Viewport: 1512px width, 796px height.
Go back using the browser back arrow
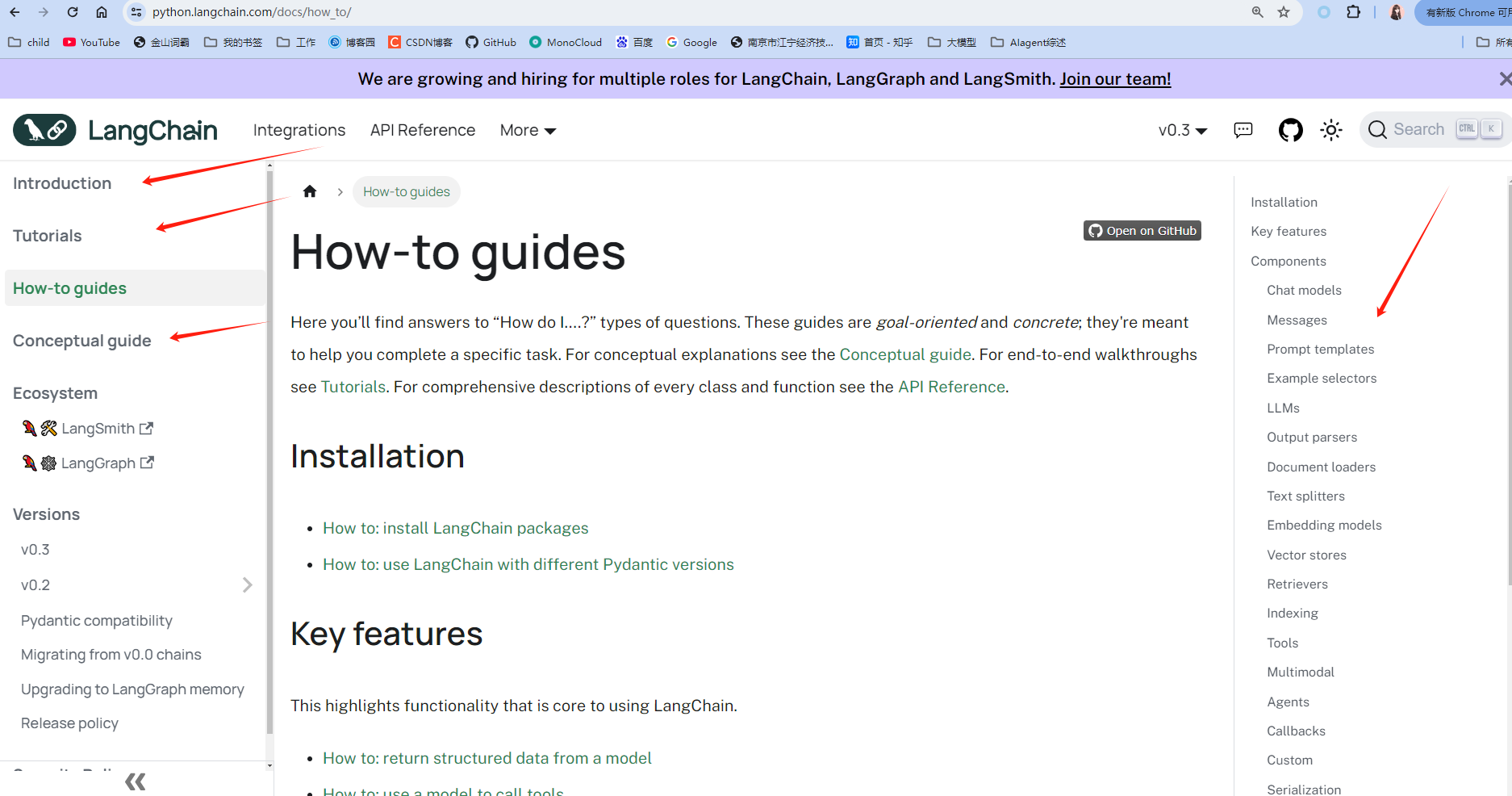coord(15,12)
